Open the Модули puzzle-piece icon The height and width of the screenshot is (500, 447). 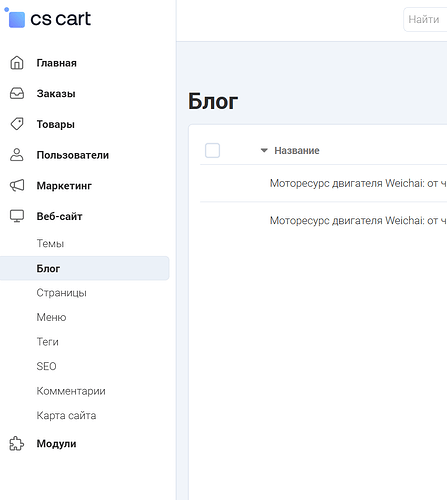(x=17, y=443)
